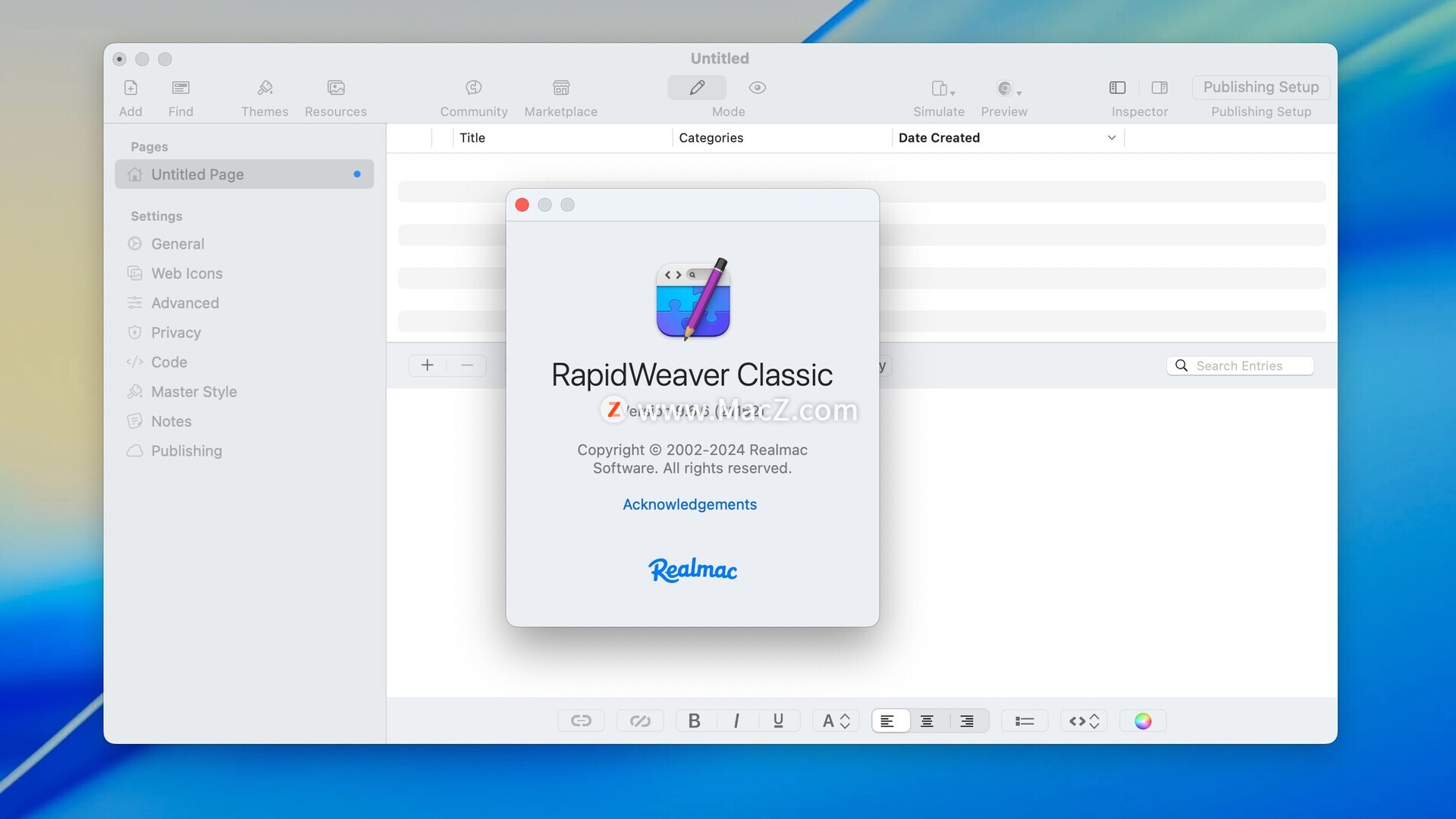Select Web Icons in settings sidebar
The width and height of the screenshot is (1456, 819).
coord(187,274)
